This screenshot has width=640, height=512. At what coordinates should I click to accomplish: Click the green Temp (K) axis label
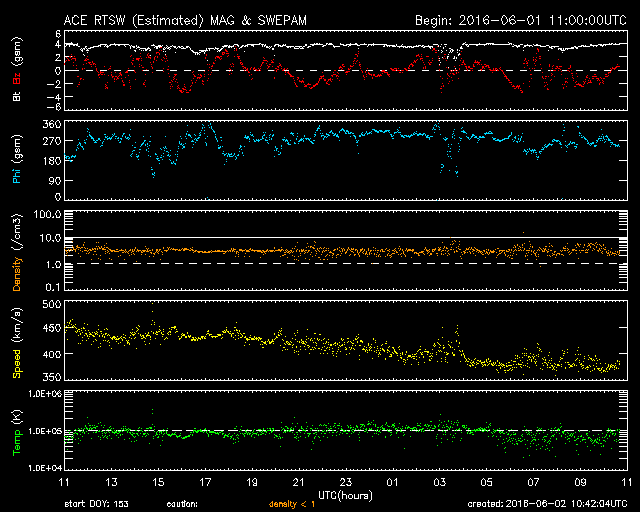(x=17, y=430)
